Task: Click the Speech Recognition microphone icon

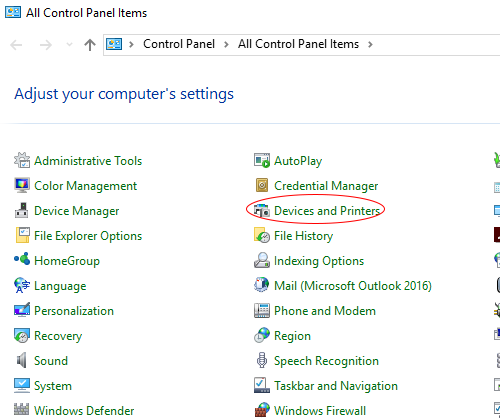Action: pyautogui.click(x=262, y=360)
